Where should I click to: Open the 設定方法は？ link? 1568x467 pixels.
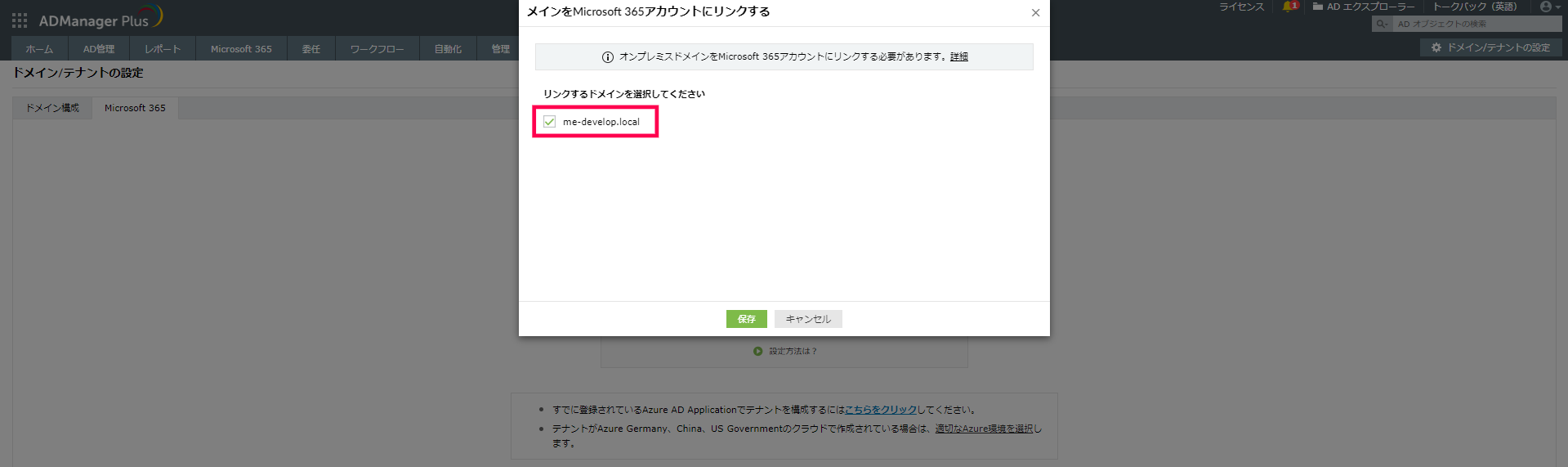click(793, 351)
